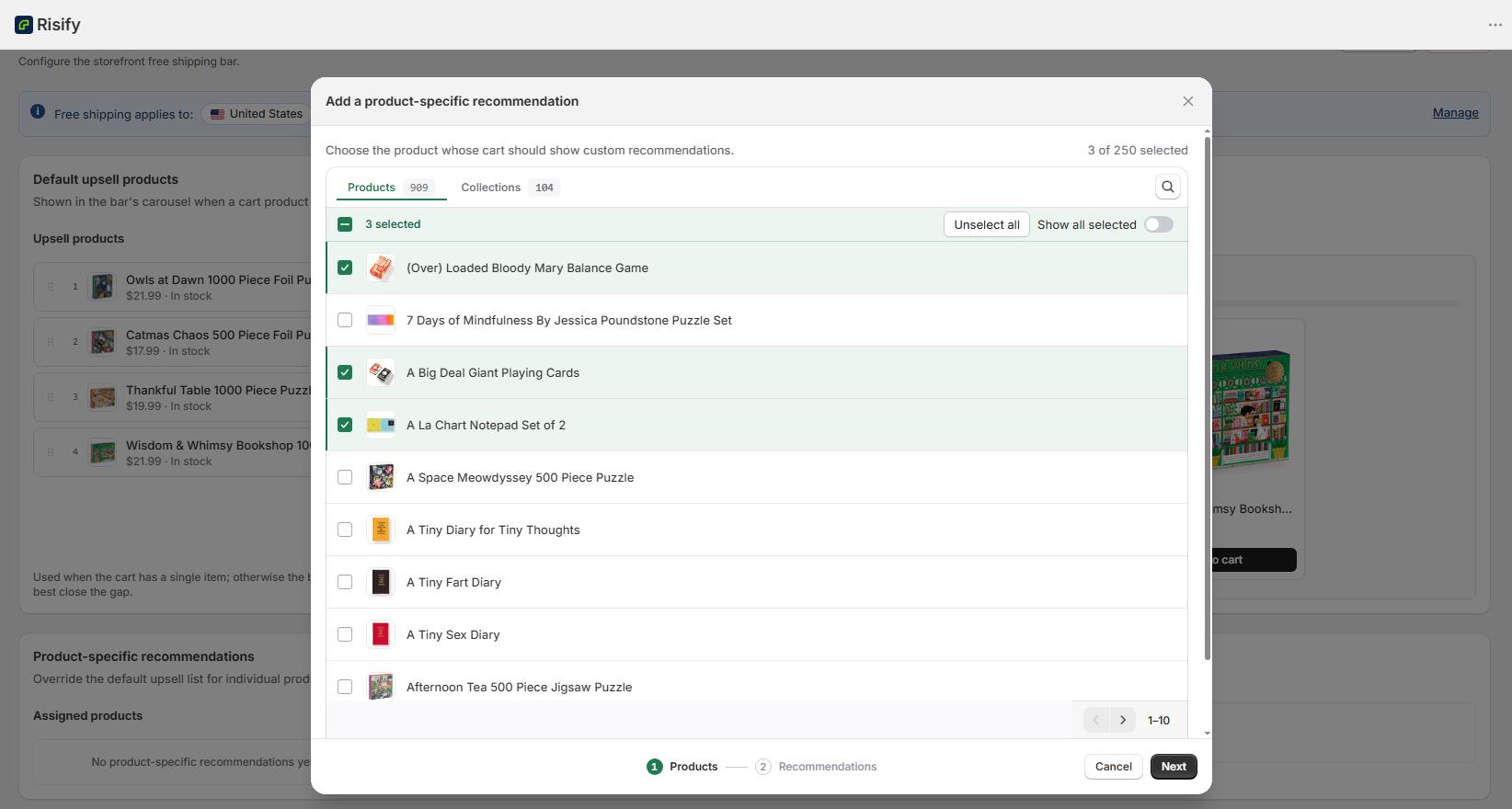This screenshot has height=809, width=1512.
Task: Check A Tiny Diary for Tiny Thoughts checkbox
Action: tap(345, 530)
